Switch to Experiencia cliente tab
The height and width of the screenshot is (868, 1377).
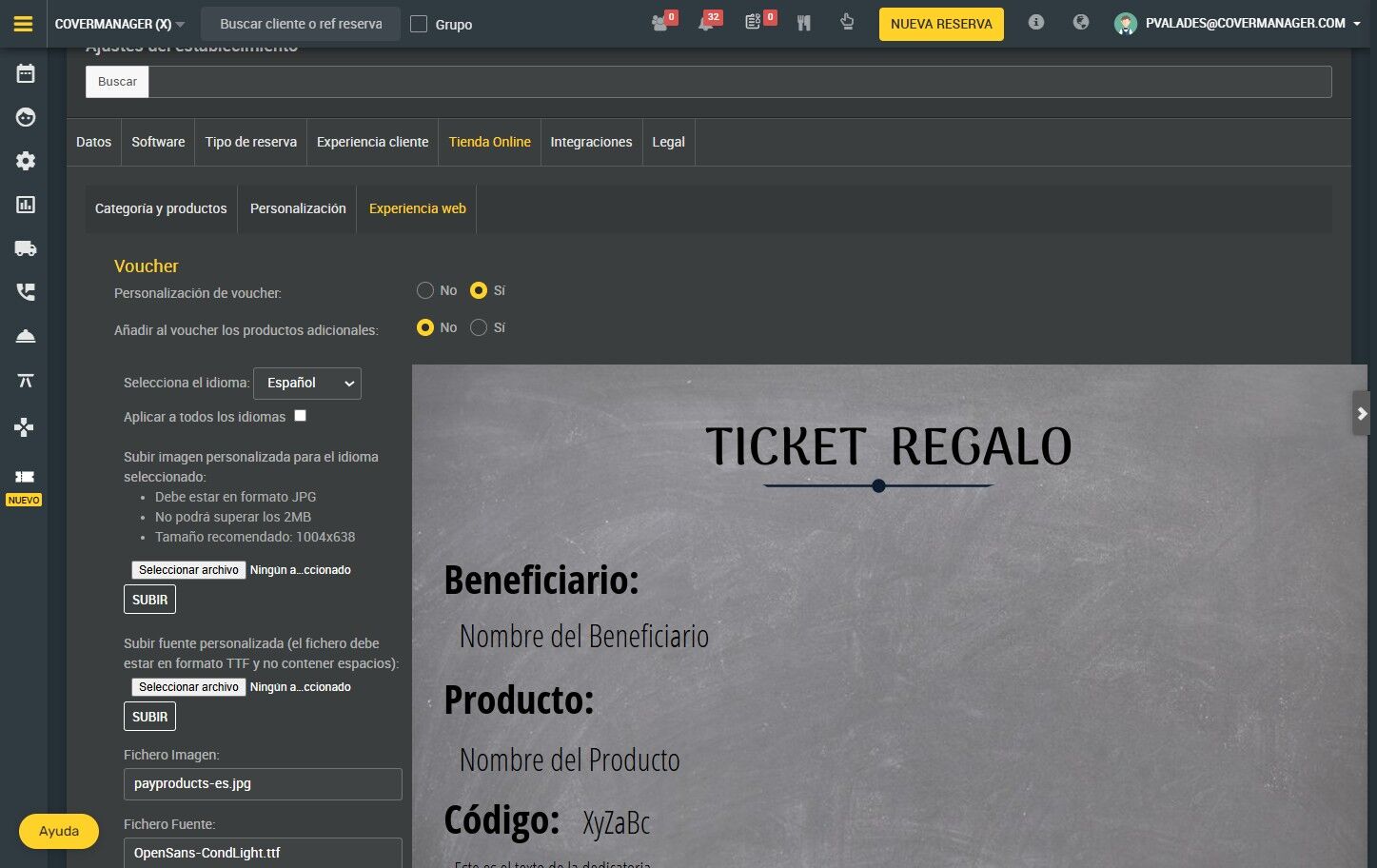pyautogui.click(x=373, y=142)
